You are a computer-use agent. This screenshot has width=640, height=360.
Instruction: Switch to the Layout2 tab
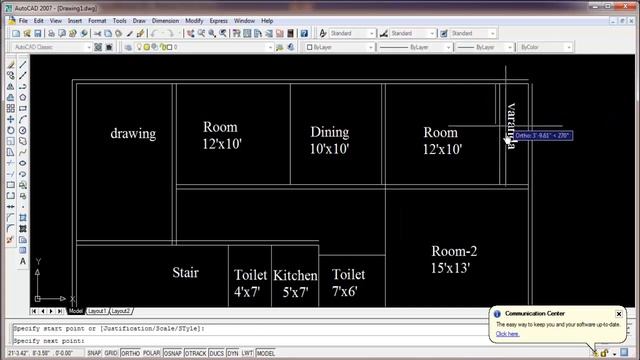tap(121, 311)
